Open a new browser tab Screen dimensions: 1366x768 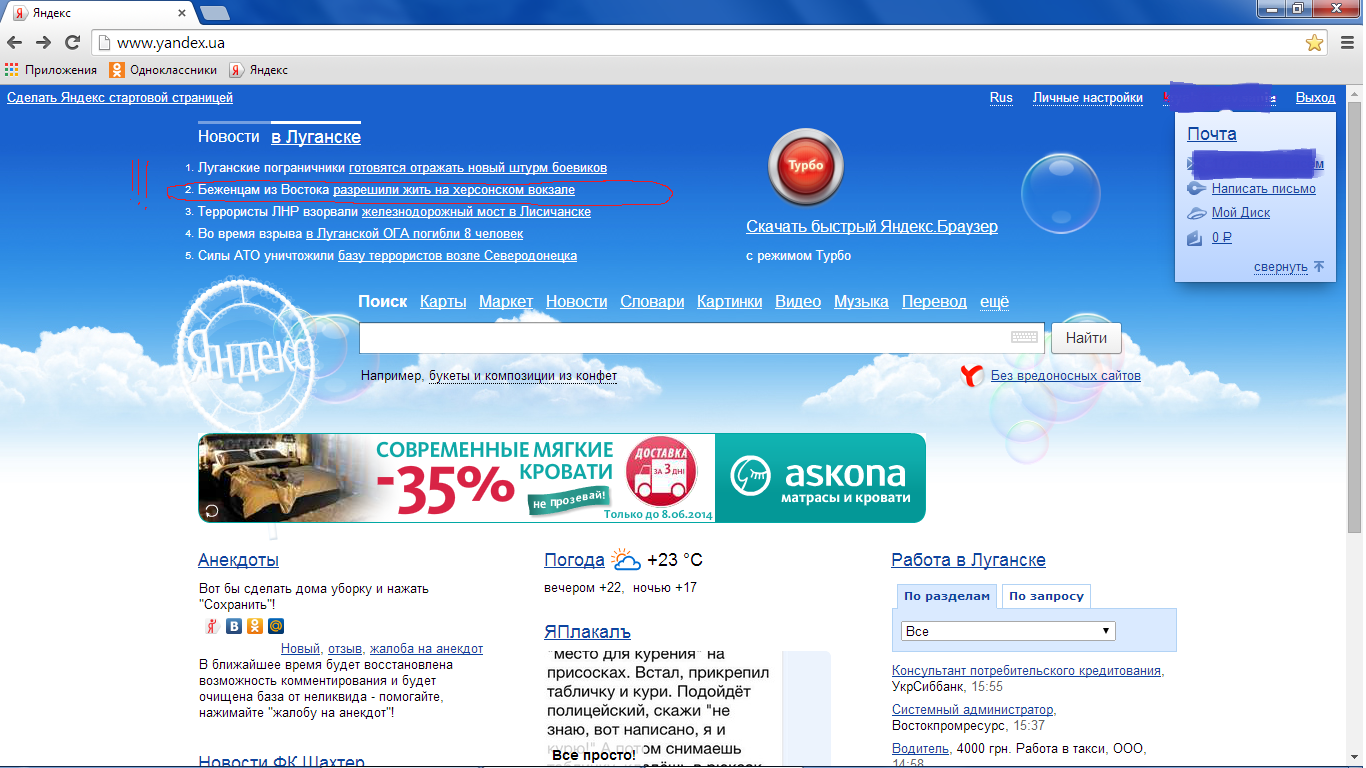[x=214, y=13]
